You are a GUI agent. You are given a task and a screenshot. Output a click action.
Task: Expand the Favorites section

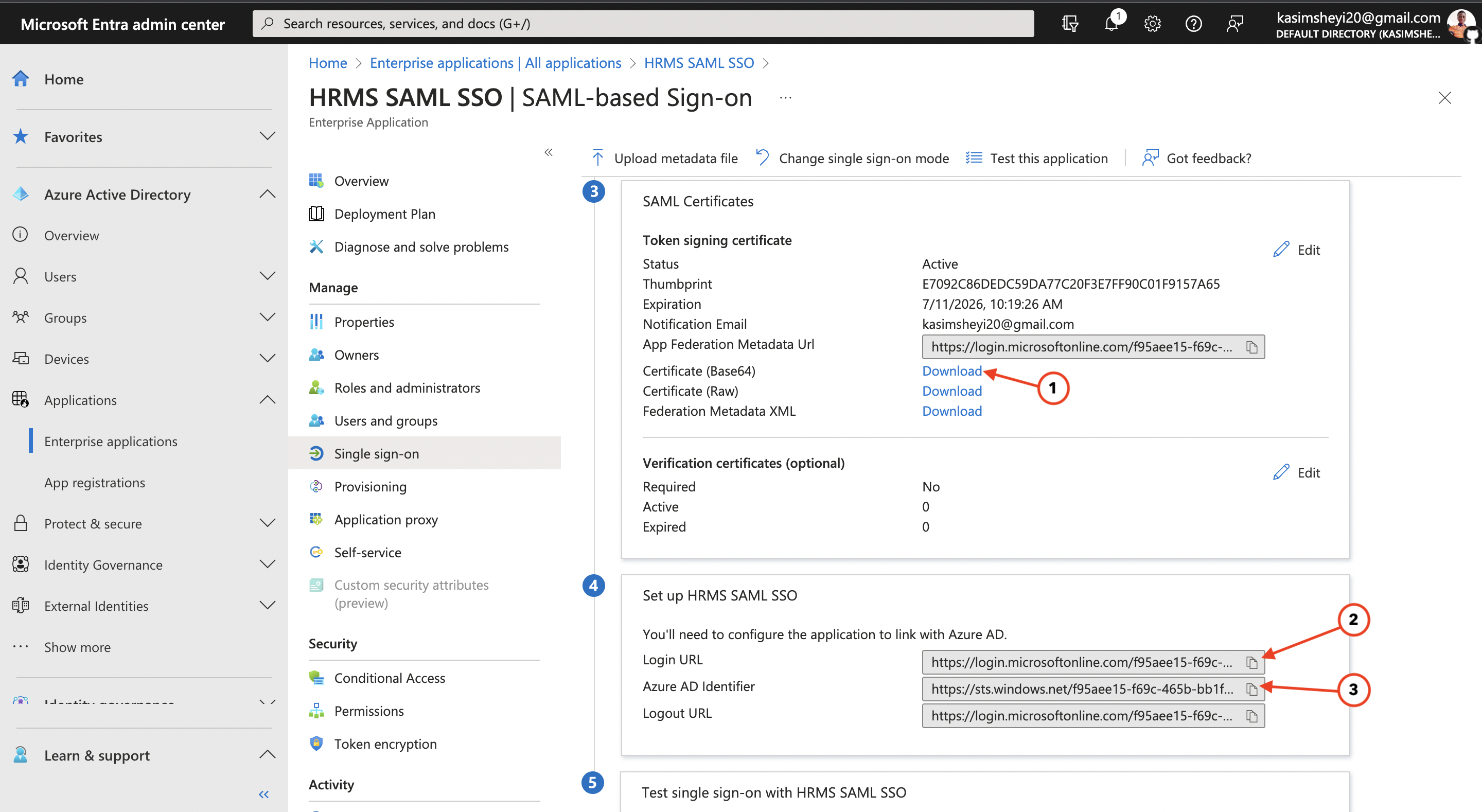click(267, 136)
